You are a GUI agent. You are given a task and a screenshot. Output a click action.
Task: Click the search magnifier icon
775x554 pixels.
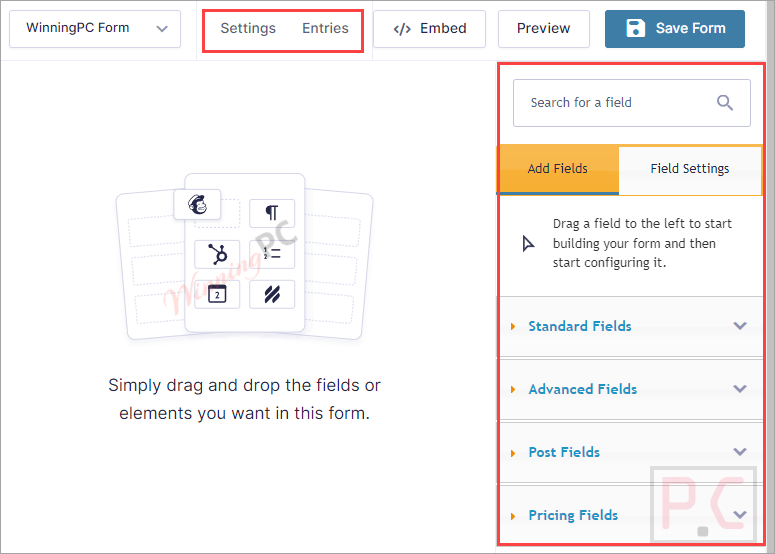pos(726,103)
